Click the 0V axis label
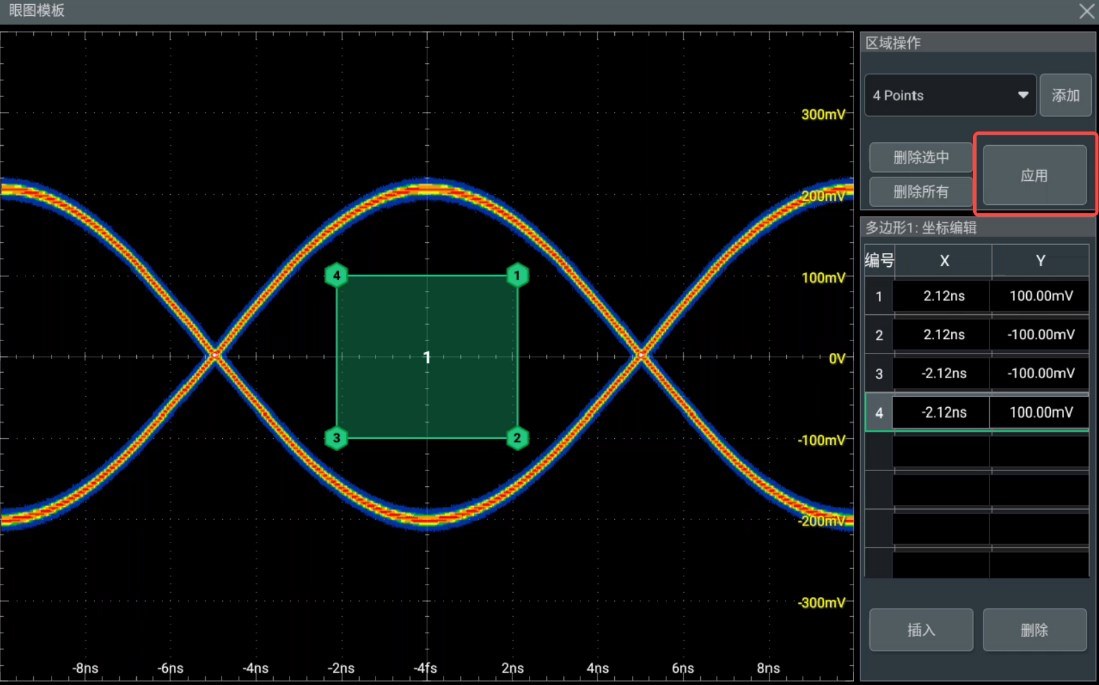 tap(837, 358)
